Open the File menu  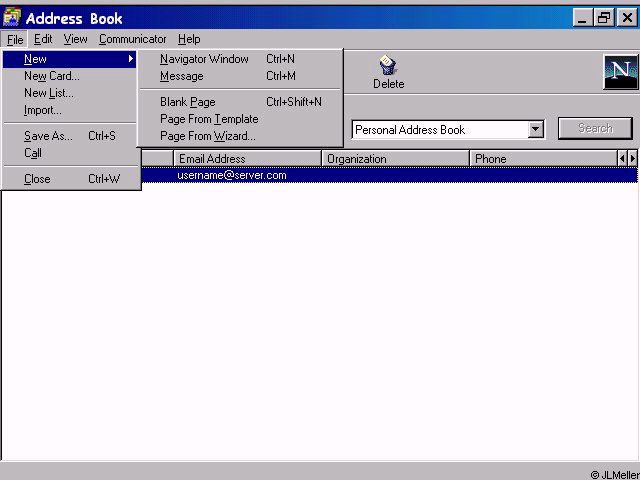[x=15, y=40]
